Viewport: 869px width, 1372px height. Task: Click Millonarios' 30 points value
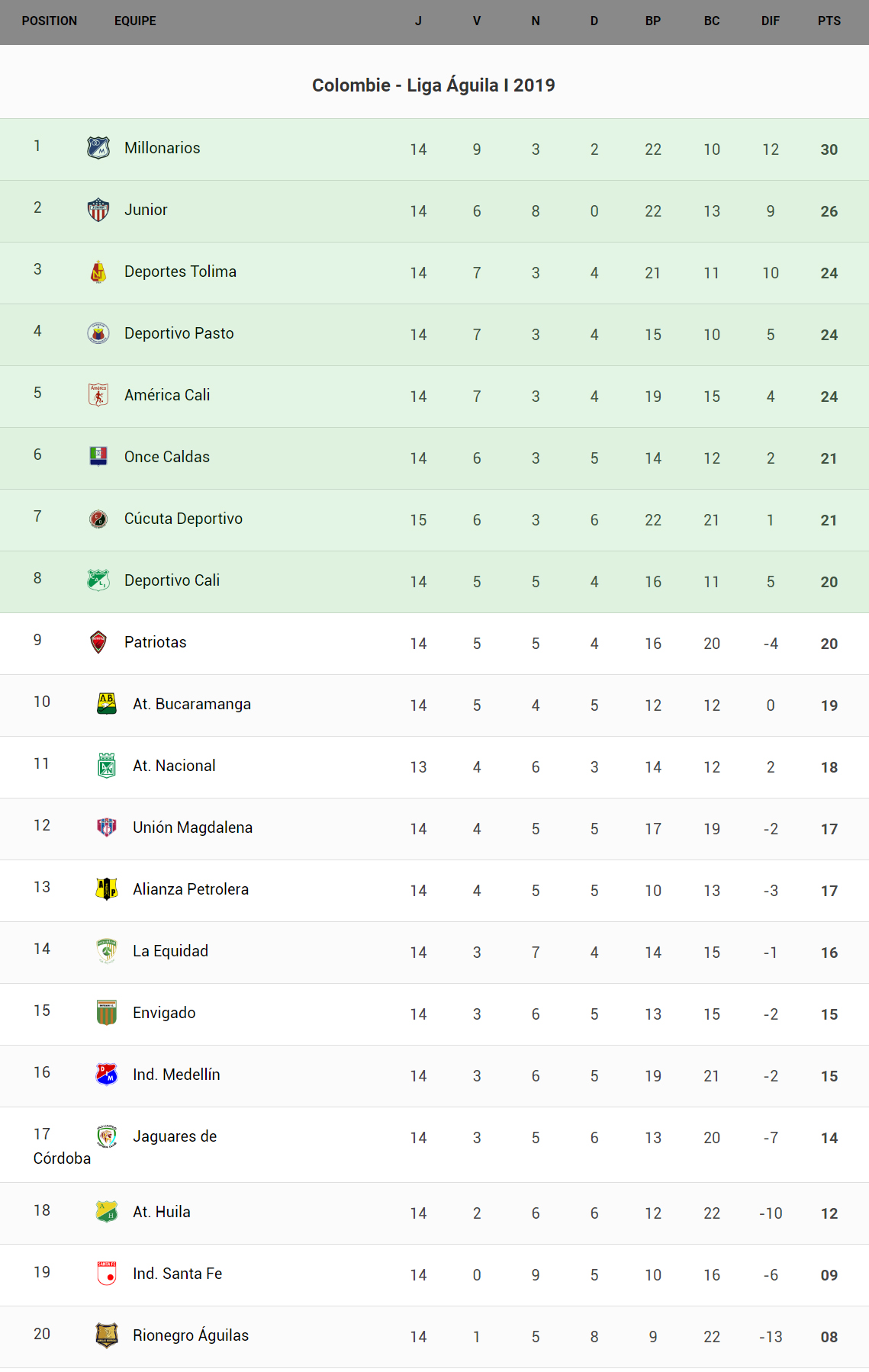[829, 149]
